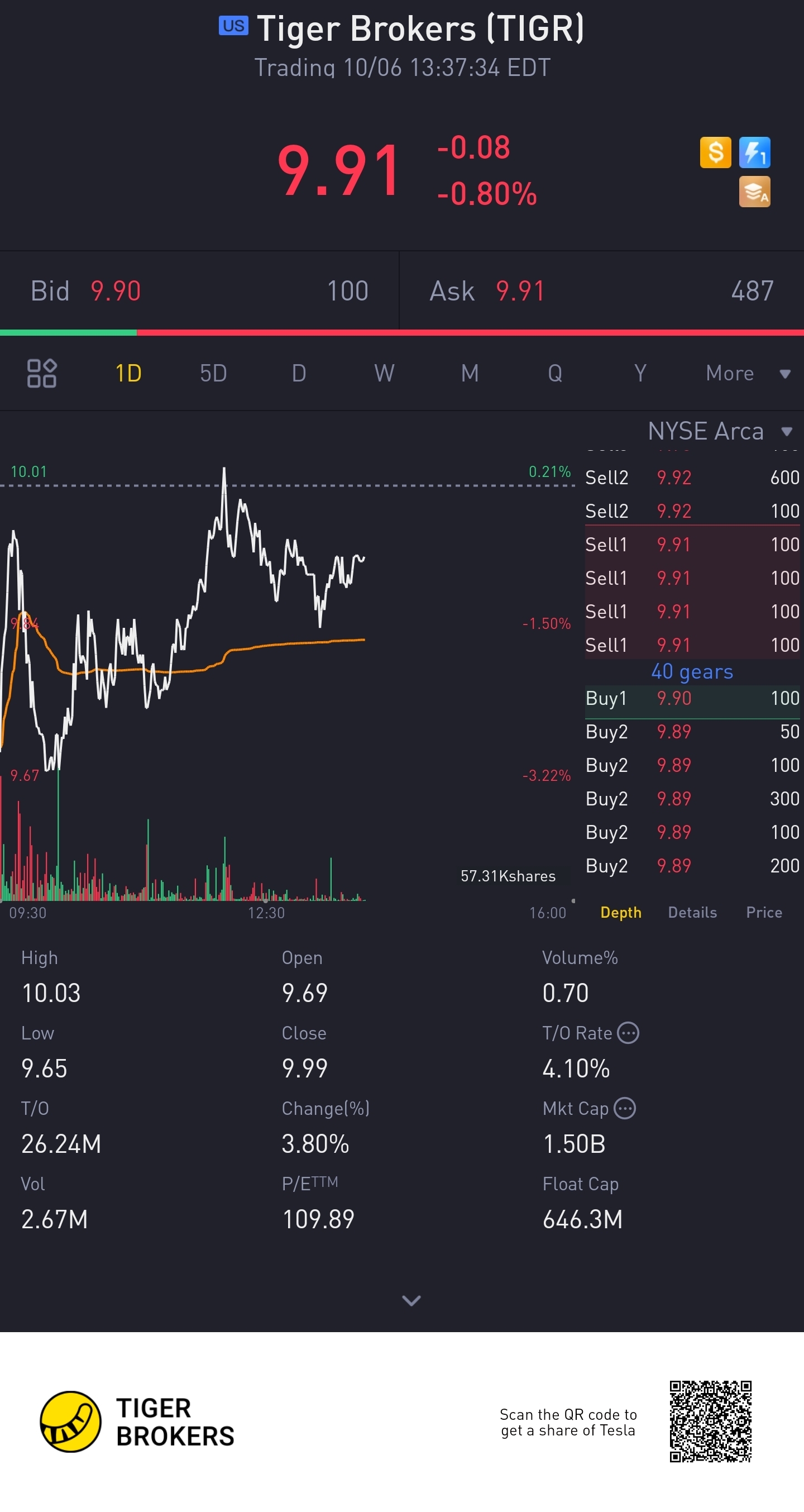Viewport: 804px width, 1512px height.
Task: Tap the Ask 9.91 quote cell
Action: [601, 290]
